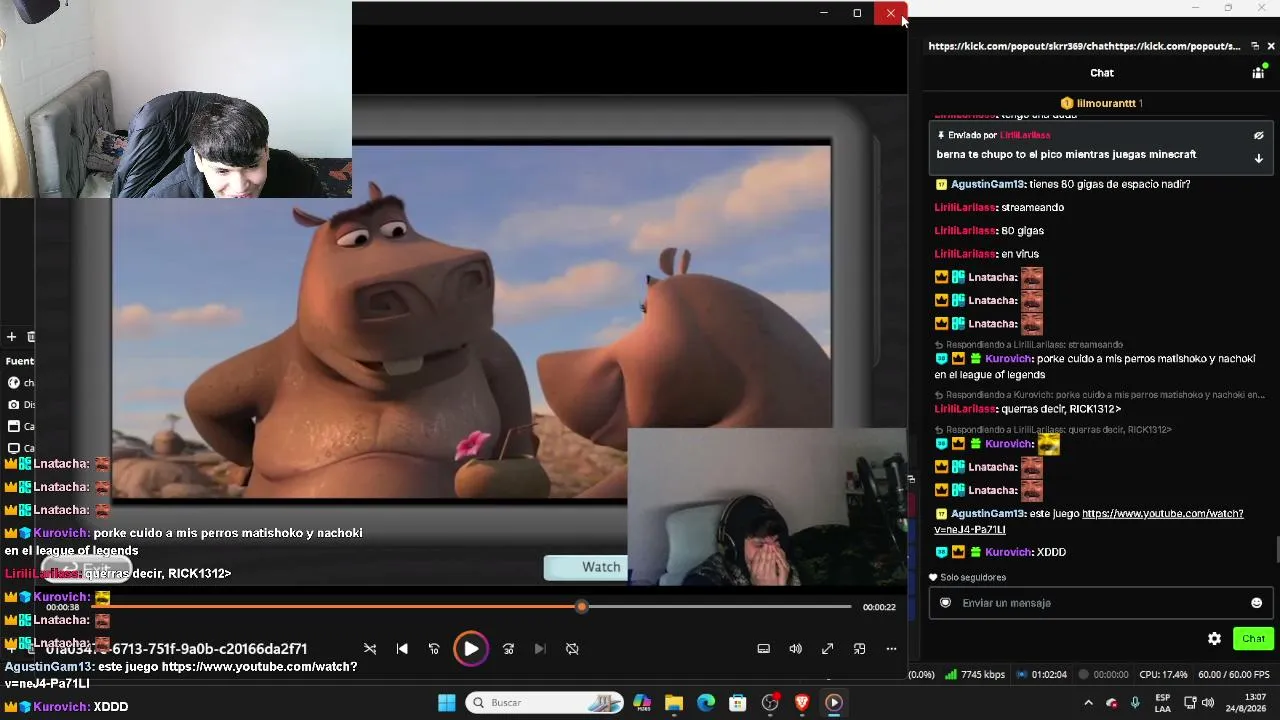Open File Explorer from the taskbar
This screenshot has width=1280, height=720.
tap(674, 703)
